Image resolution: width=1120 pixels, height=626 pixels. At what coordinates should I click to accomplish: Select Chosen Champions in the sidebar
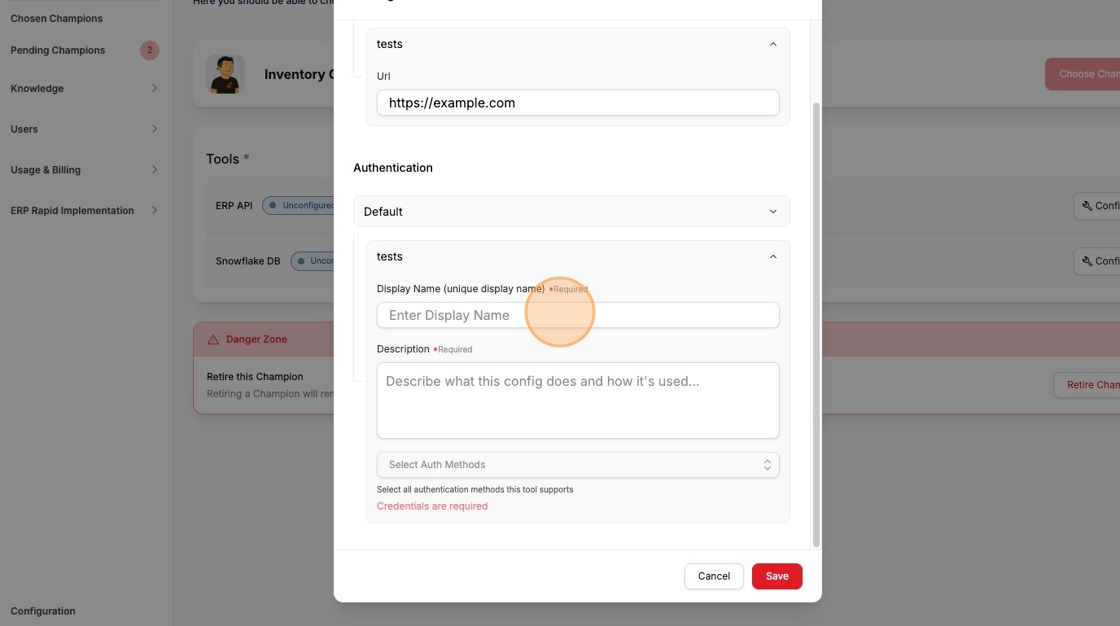pos(58,17)
